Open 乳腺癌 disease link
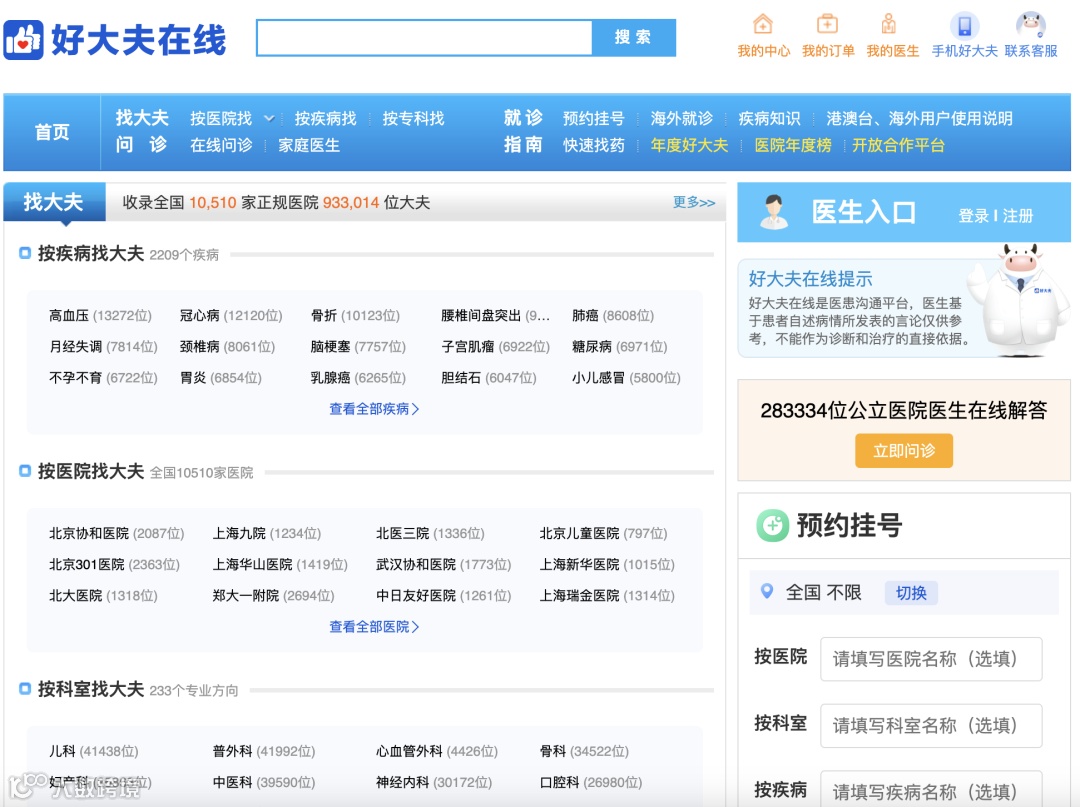1080x807 pixels. pyautogui.click(x=330, y=377)
